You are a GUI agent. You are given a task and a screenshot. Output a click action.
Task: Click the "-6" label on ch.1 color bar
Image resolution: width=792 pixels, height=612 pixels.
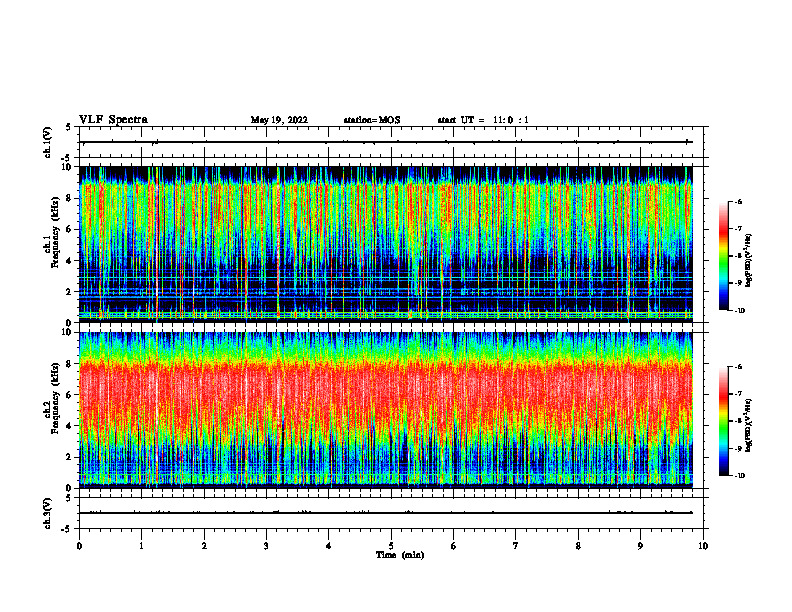(x=739, y=201)
